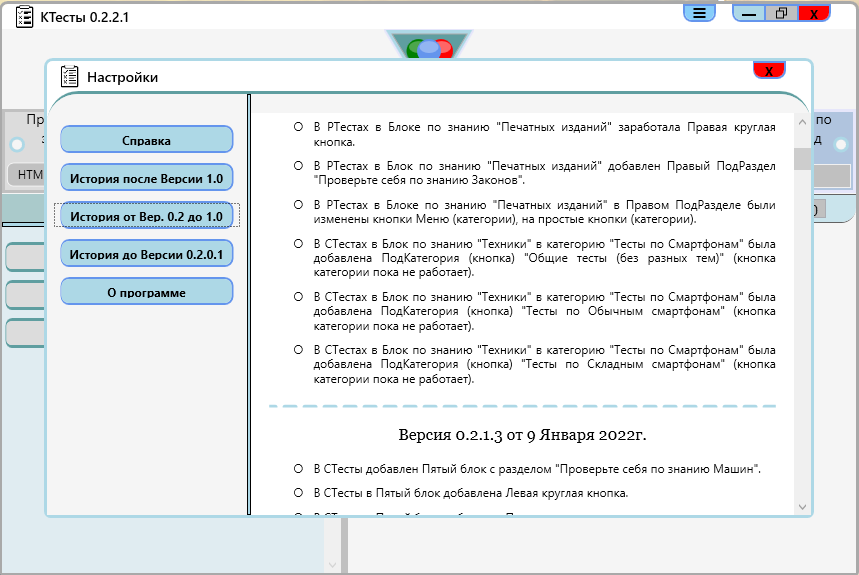
Task: Click entry about "Проверьте себя по знанию Законов"
Action: click(544, 172)
